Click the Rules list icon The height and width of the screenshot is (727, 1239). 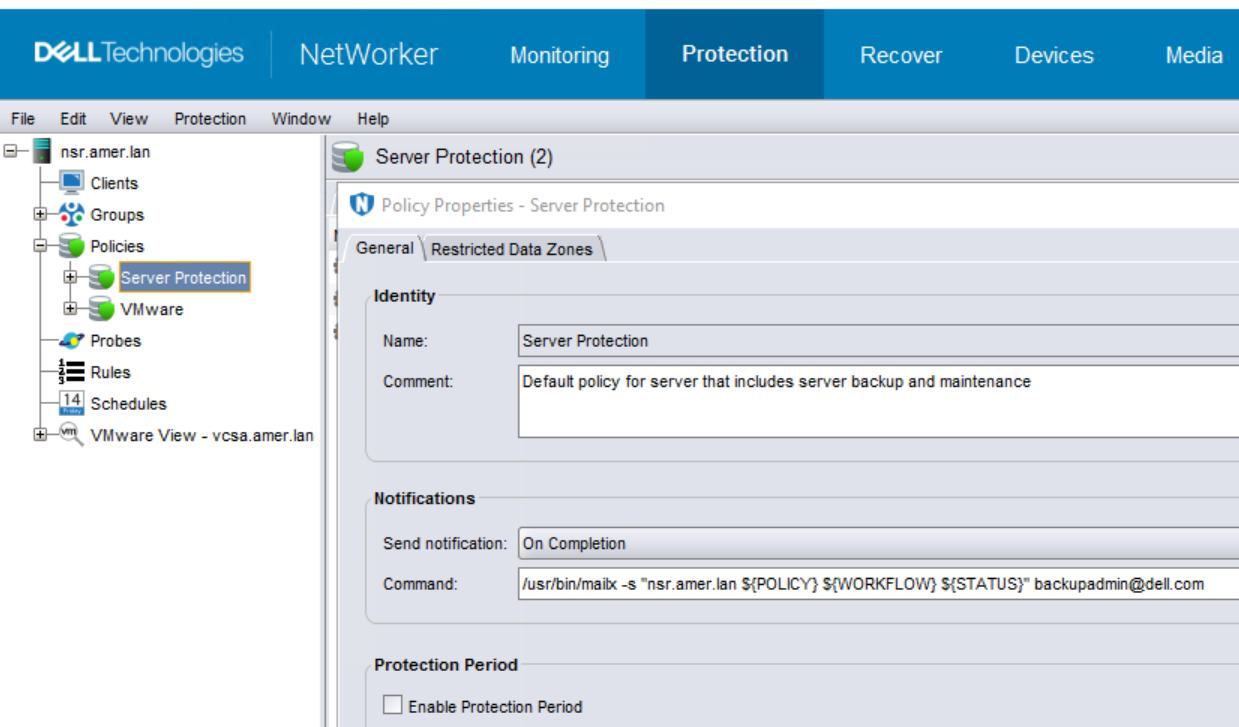[x=71, y=372]
